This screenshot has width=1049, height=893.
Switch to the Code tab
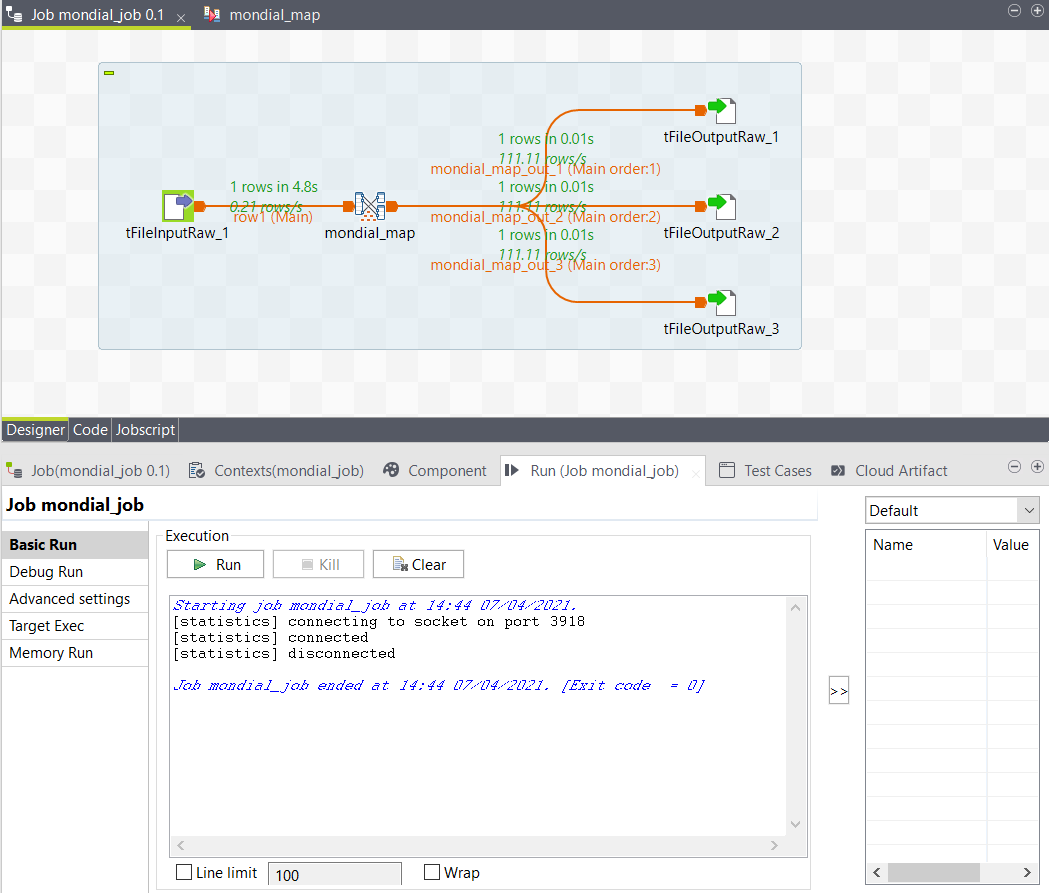click(90, 430)
